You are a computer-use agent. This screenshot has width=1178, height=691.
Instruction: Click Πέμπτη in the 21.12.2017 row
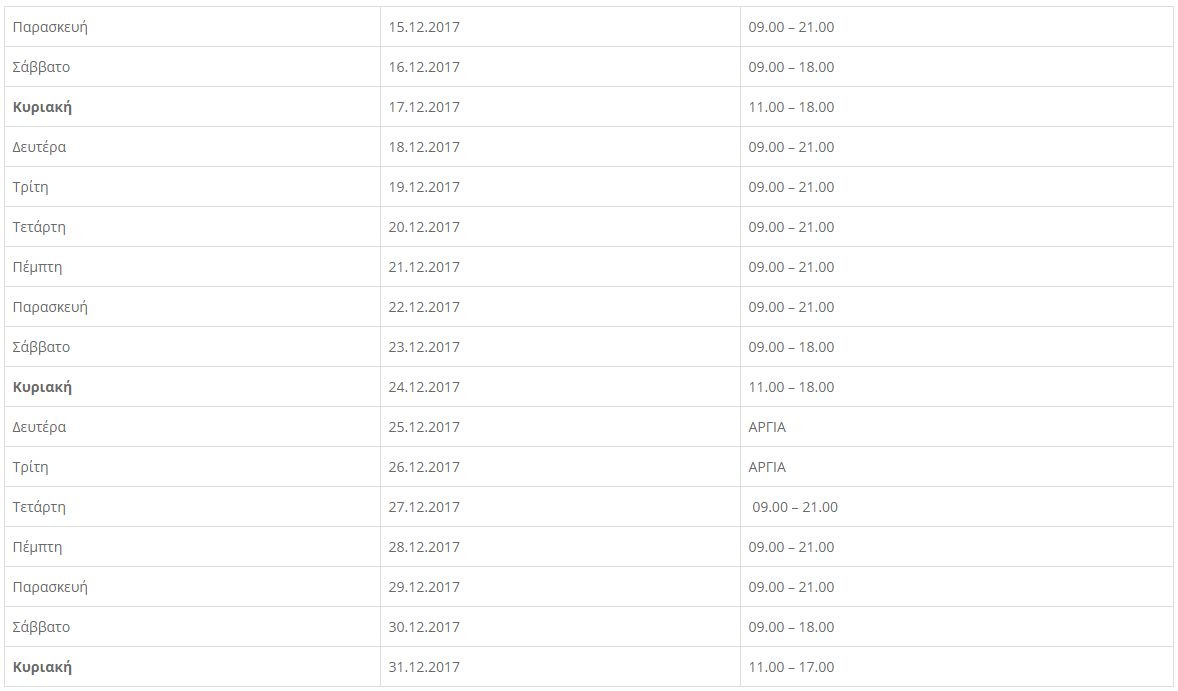coord(37,267)
